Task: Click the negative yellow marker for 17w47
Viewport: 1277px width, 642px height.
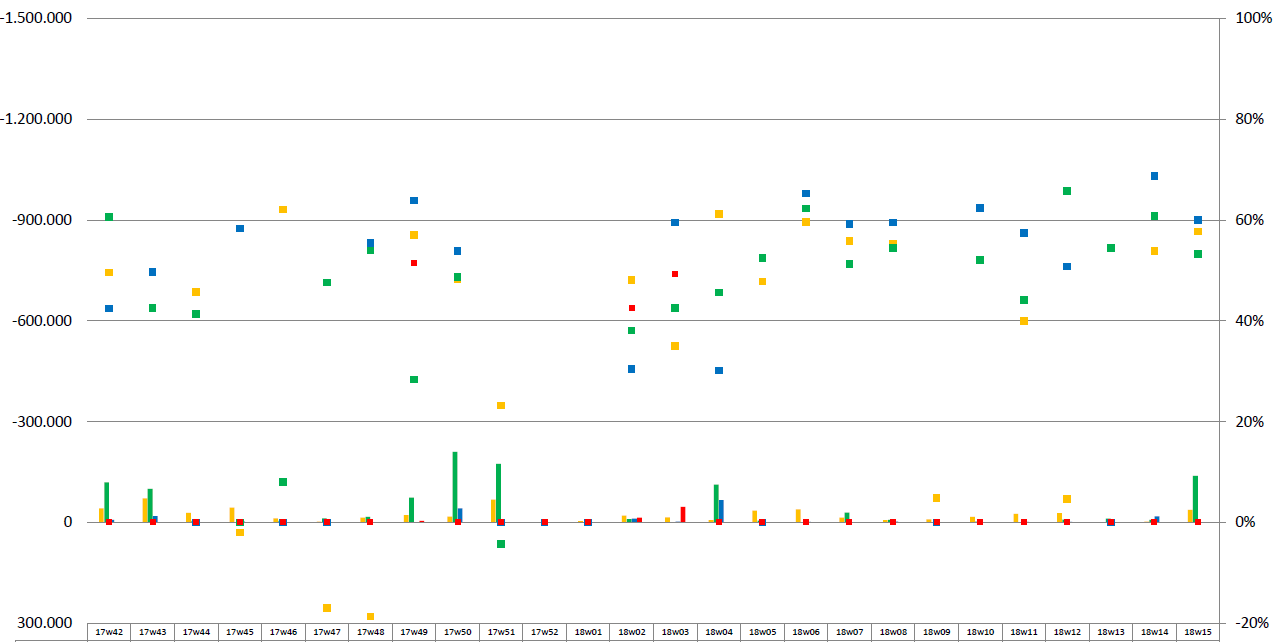Action: pos(327,607)
